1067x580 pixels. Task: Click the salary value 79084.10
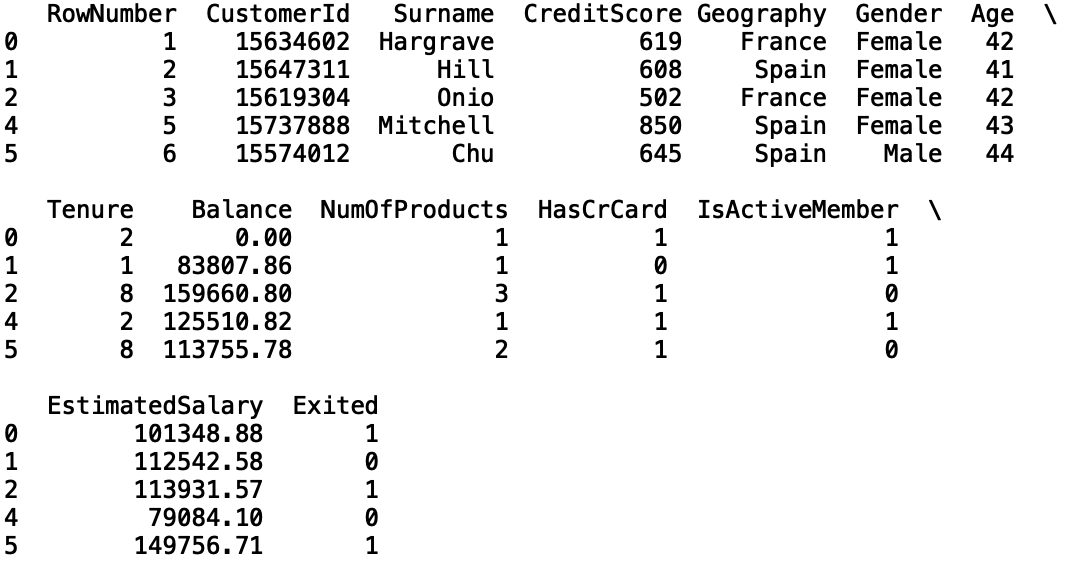[x=206, y=518]
